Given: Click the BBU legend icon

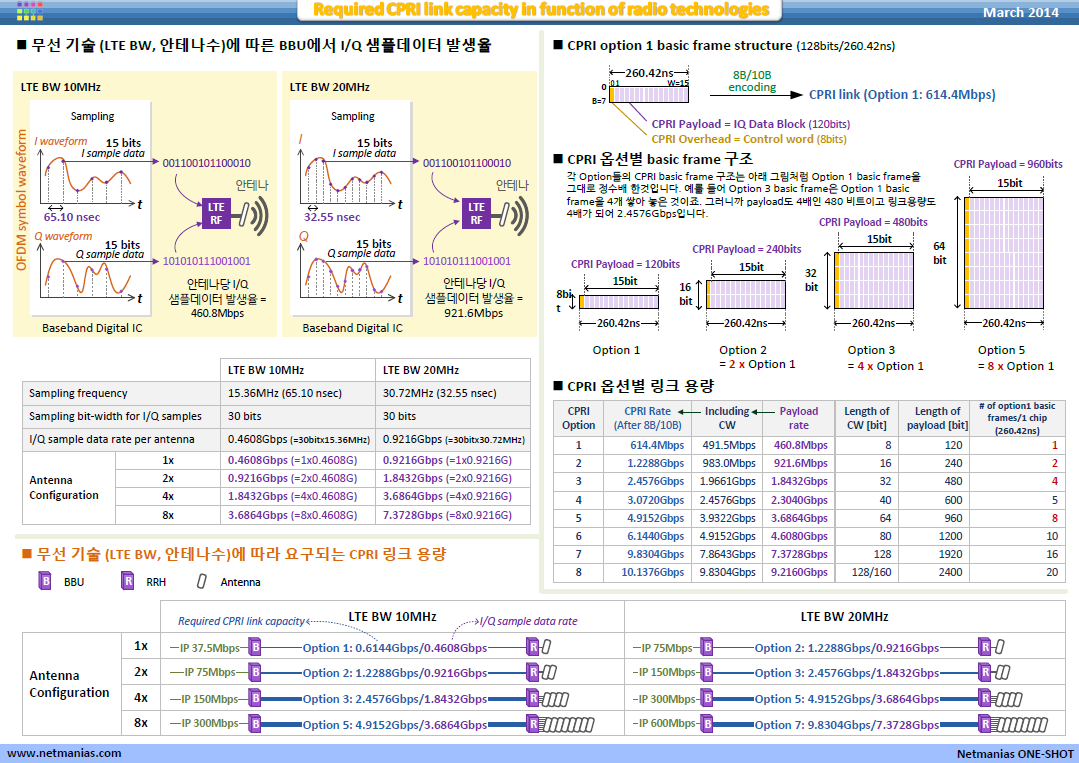Looking at the screenshot, I should (x=45, y=581).
